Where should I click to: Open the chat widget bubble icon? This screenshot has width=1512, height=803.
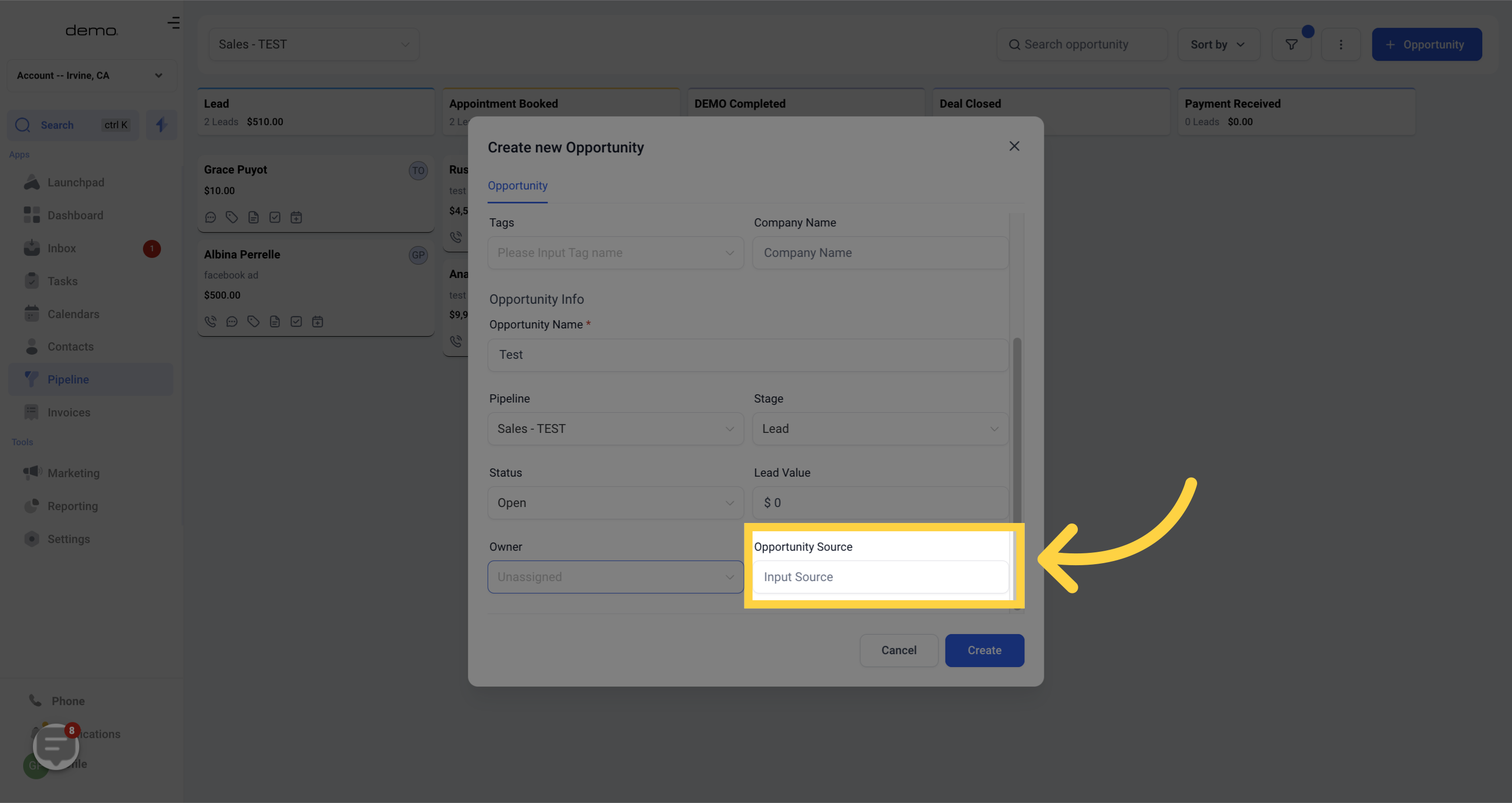56,746
